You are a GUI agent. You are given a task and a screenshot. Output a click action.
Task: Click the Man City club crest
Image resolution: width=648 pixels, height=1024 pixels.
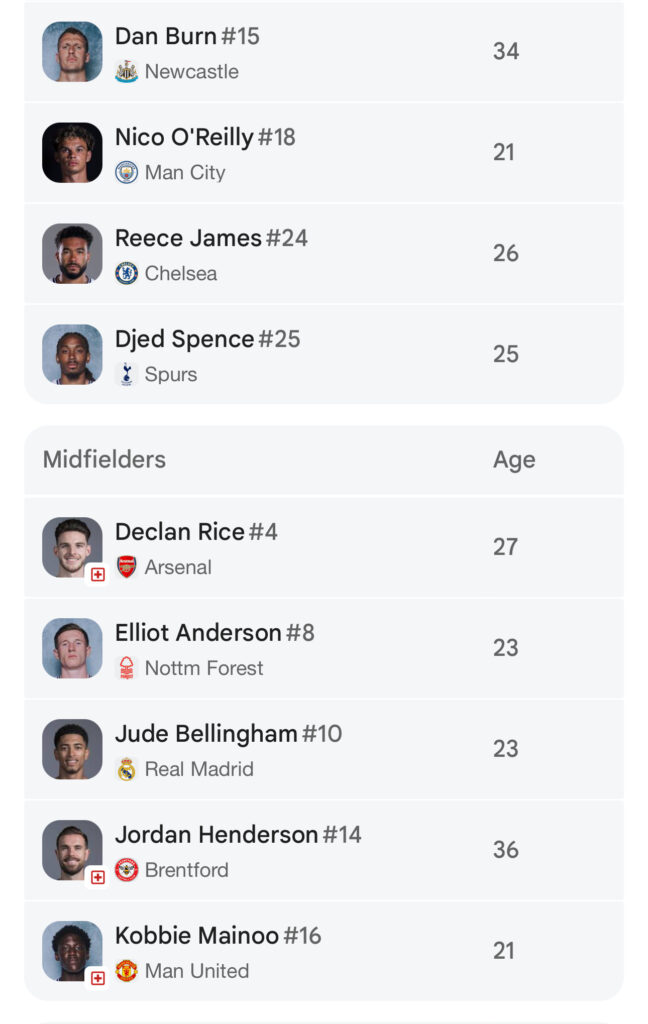[x=126, y=172]
